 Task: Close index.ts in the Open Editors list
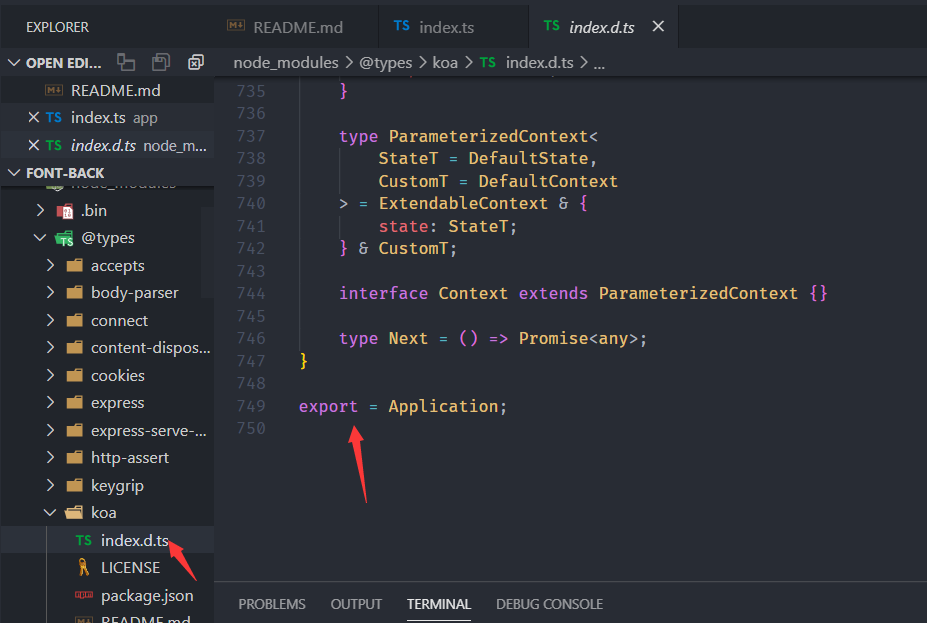34,118
